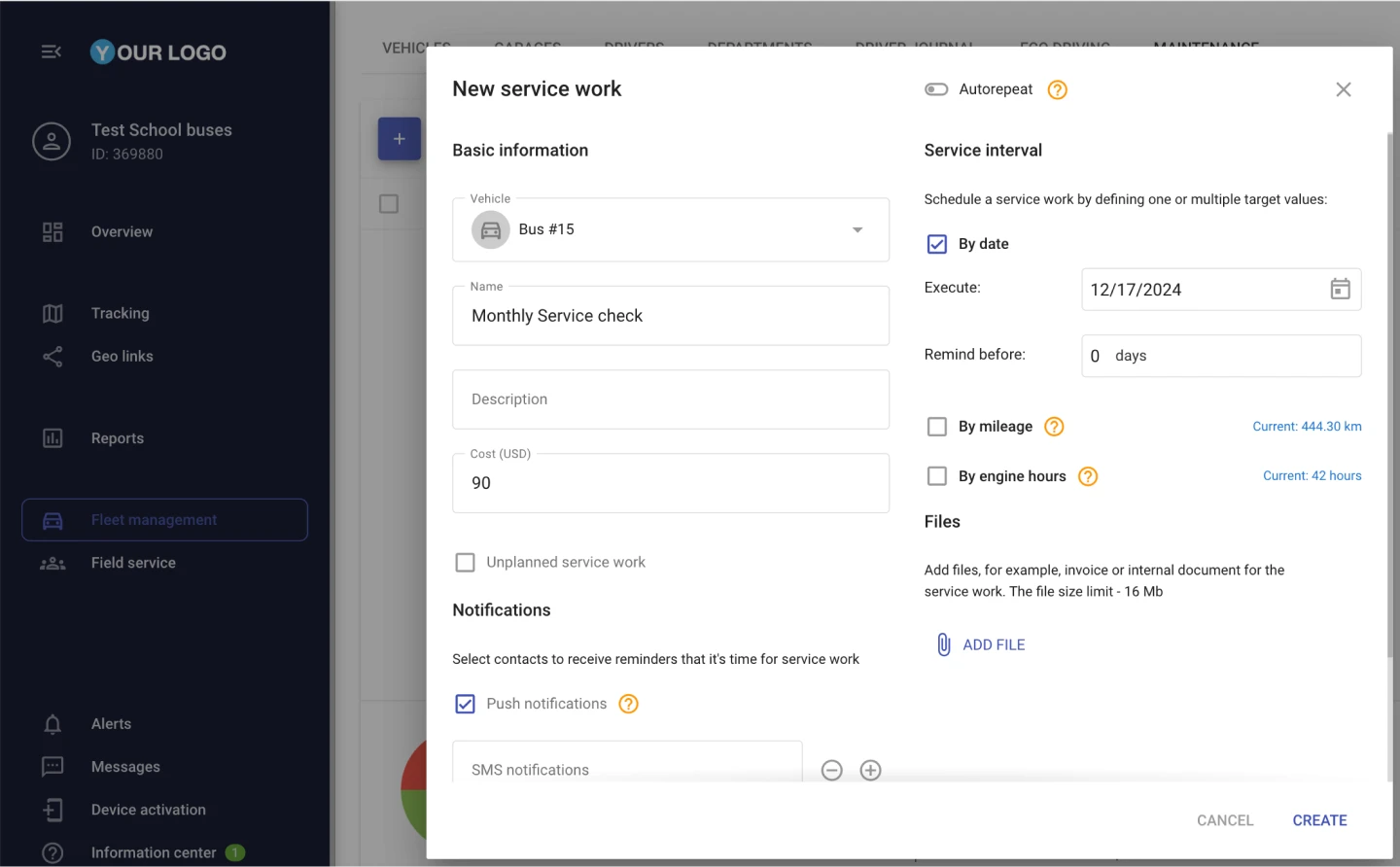Open the Alerts bell icon

point(52,723)
